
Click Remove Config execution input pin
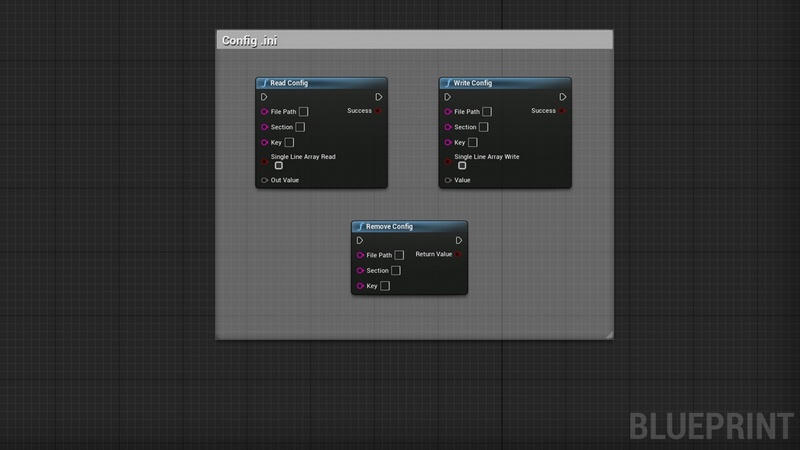pyautogui.click(x=360, y=240)
